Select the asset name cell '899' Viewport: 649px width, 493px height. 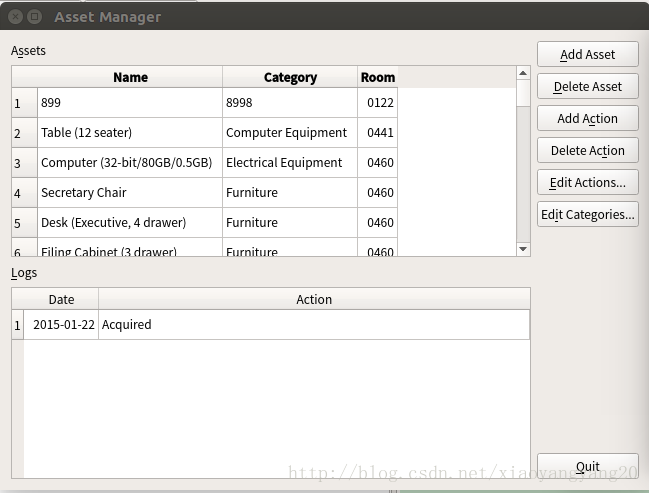(x=130, y=103)
